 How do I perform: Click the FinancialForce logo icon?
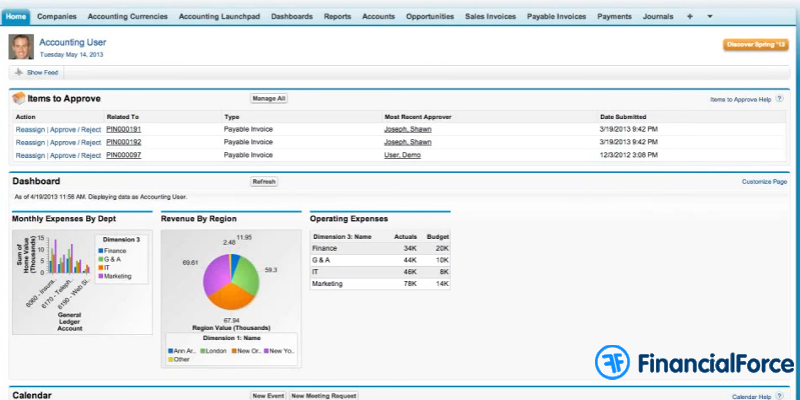[611, 362]
